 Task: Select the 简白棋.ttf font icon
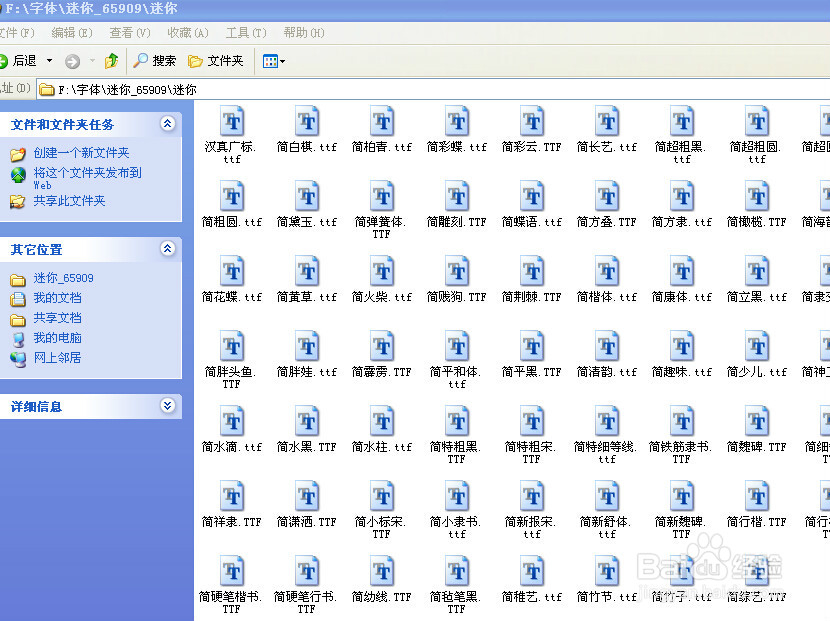click(307, 121)
